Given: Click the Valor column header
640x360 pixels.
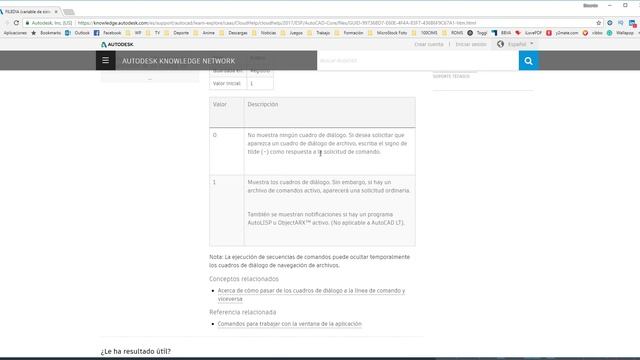Looking at the screenshot, I should coord(220,104).
